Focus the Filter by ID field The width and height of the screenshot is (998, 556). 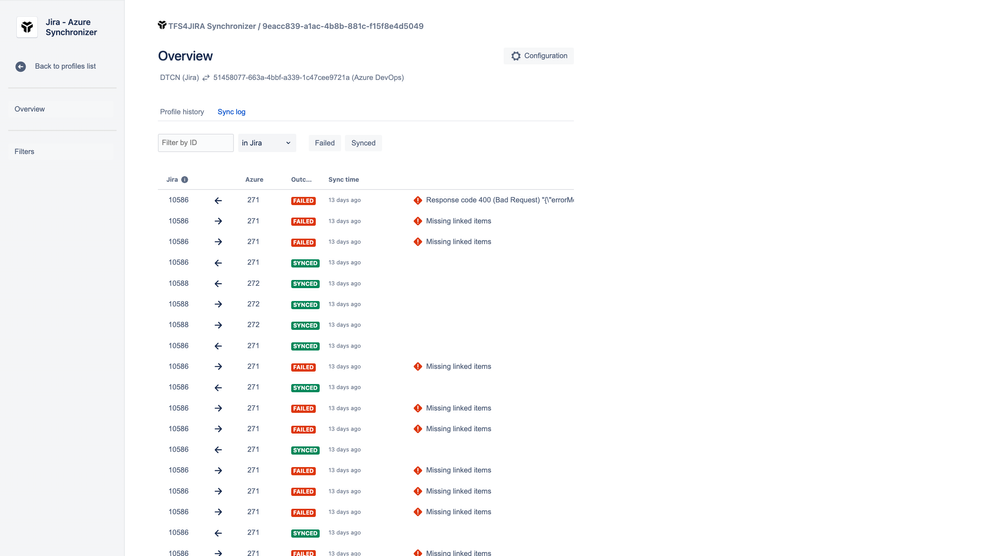pos(195,142)
